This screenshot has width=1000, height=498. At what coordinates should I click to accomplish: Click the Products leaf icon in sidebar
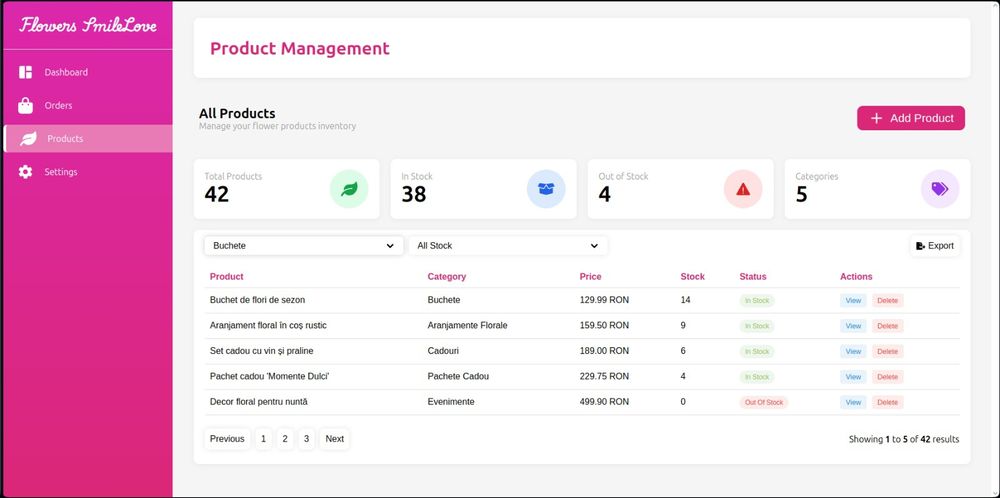point(28,138)
